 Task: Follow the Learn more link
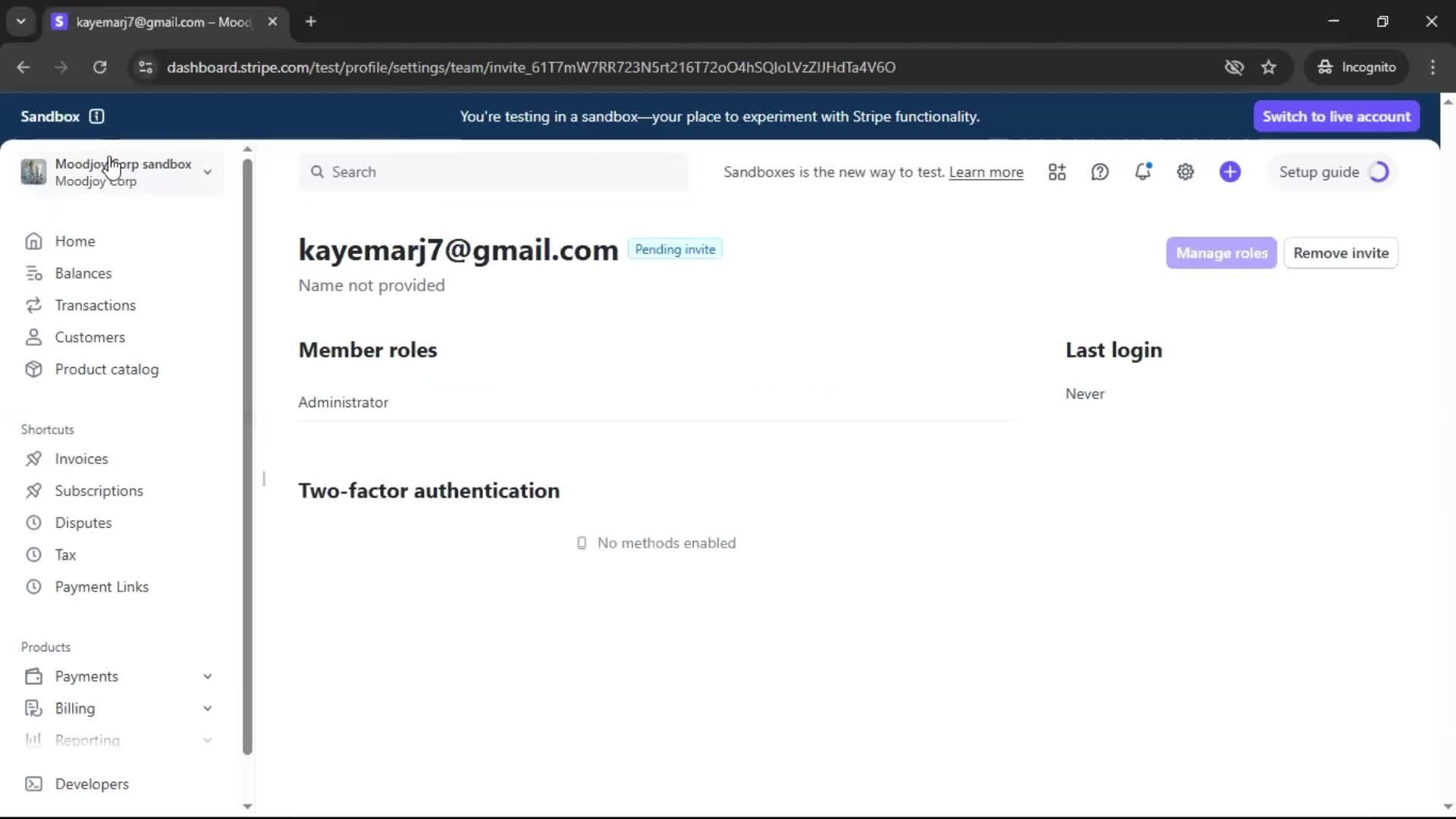(x=986, y=172)
